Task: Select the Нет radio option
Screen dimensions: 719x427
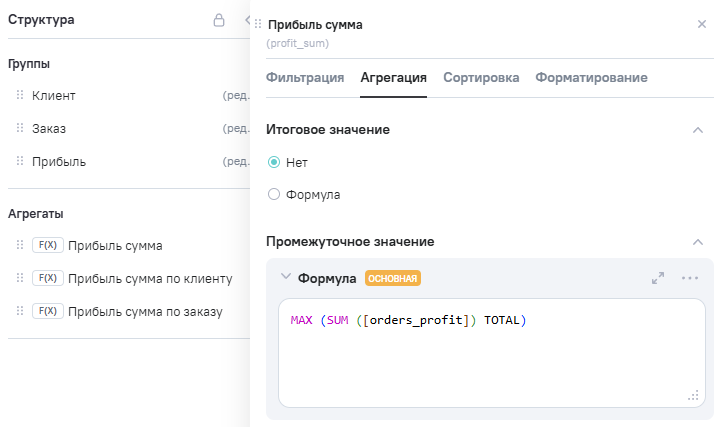Action: click(274, 162)
